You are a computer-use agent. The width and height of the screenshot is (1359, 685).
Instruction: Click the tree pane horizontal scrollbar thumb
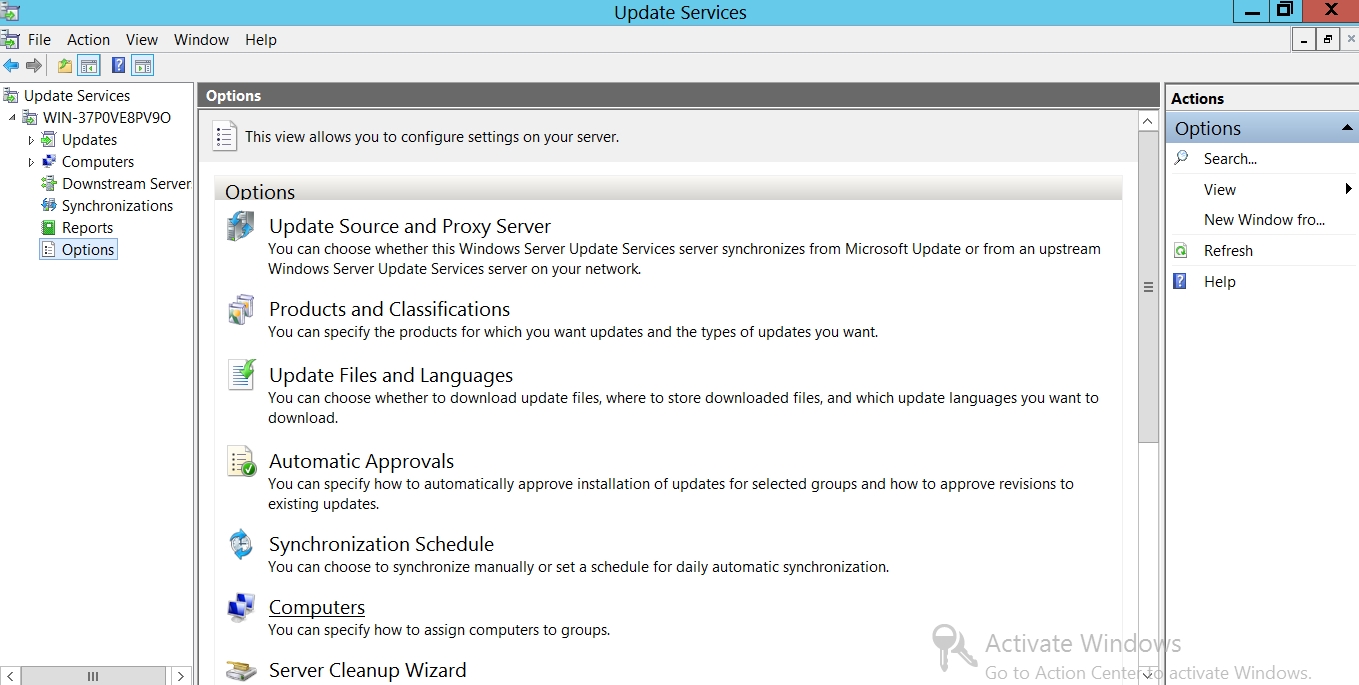coord(93,676)
